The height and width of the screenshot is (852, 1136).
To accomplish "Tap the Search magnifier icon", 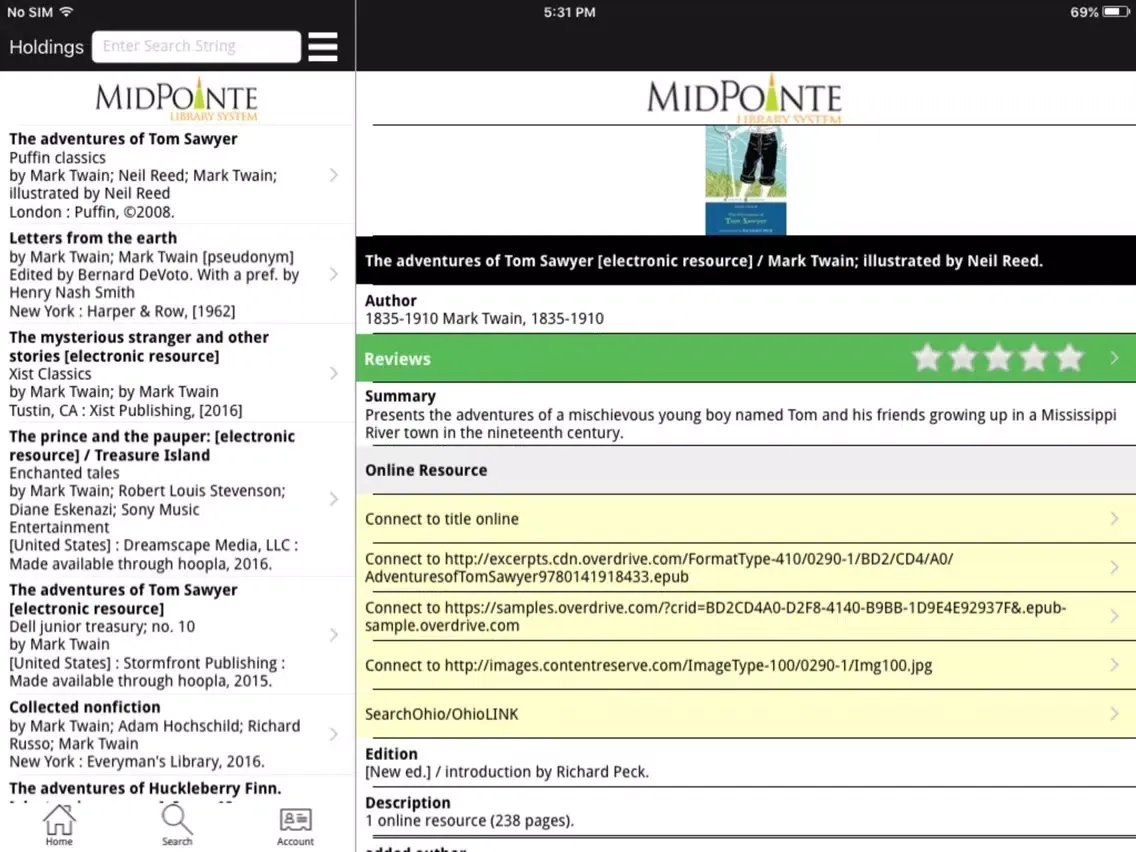I will point(177,824).
